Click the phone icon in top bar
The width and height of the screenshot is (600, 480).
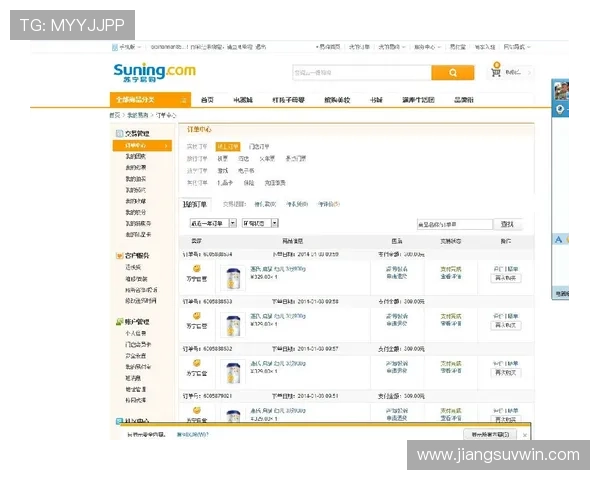click(114, 47)
